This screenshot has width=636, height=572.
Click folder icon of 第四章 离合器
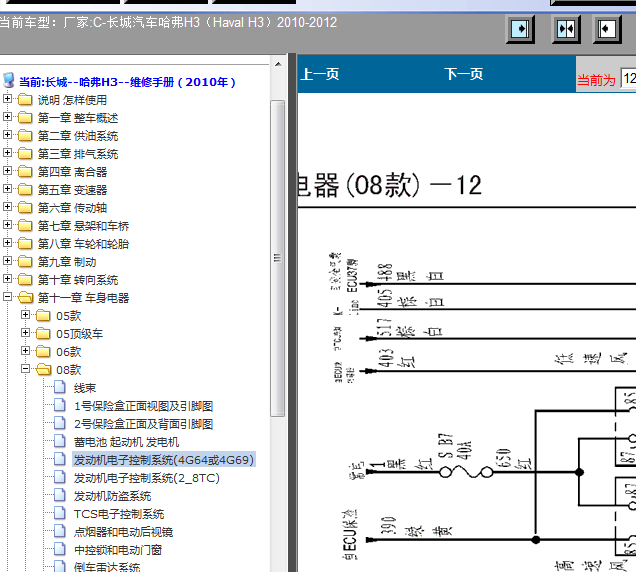pos(25,171)
